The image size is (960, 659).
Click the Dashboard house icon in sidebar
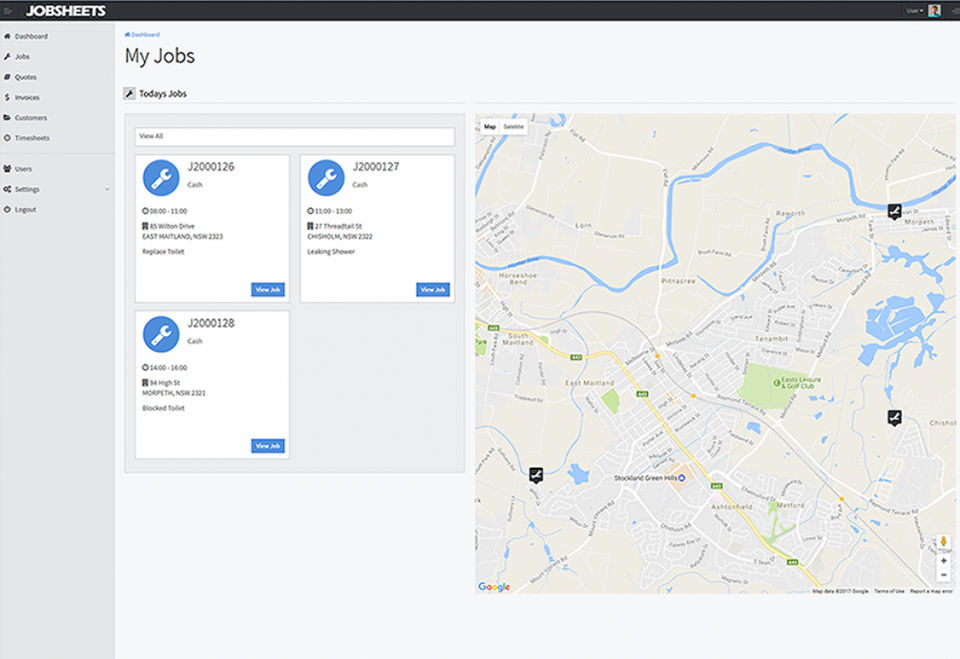[7, 36]
